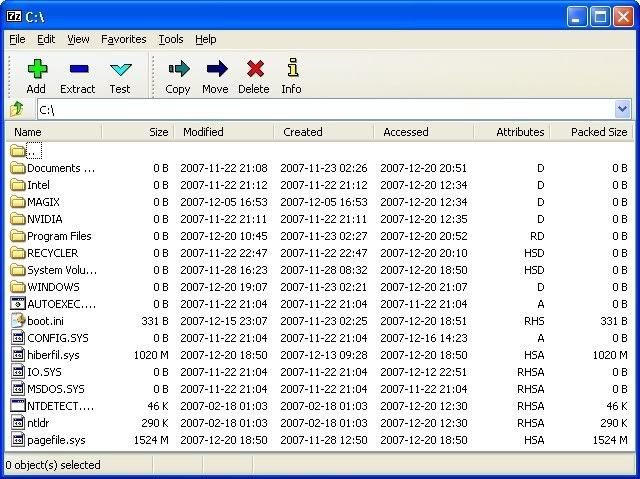Sort by the Packed Size column header
The width and height of the screenshot is (640, 479).
tap(591, 132)
